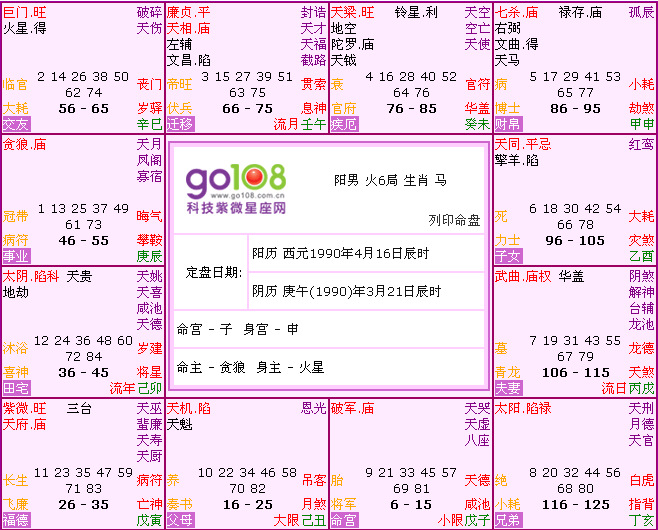Click the 流日 marker text
This screenshot has height=530, width=658.
click(x=614, y=388)
